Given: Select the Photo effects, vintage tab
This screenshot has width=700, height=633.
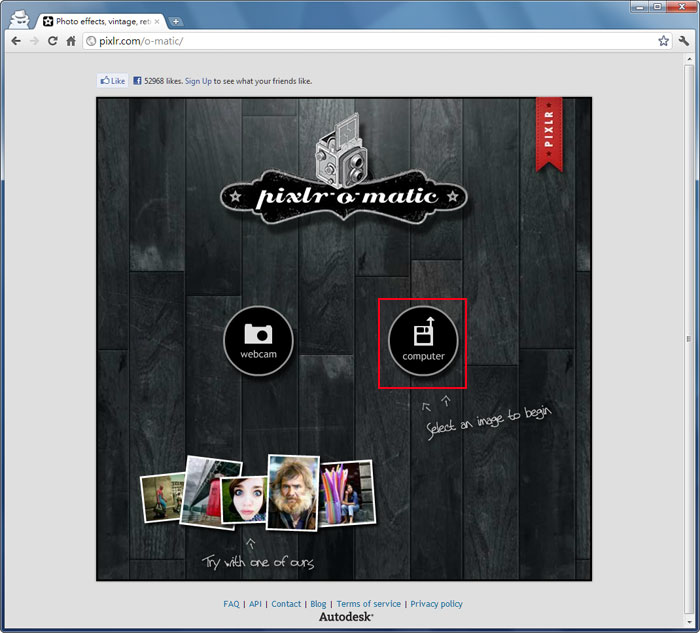Looking at the screenshot, I should point(100,21).
